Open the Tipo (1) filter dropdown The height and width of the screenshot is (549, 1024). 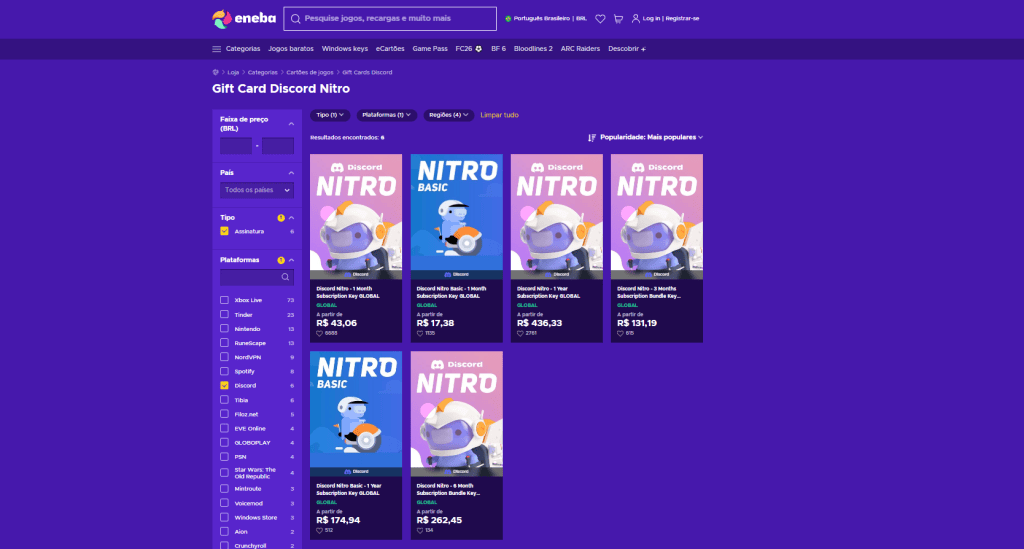(x=330, y=115)
